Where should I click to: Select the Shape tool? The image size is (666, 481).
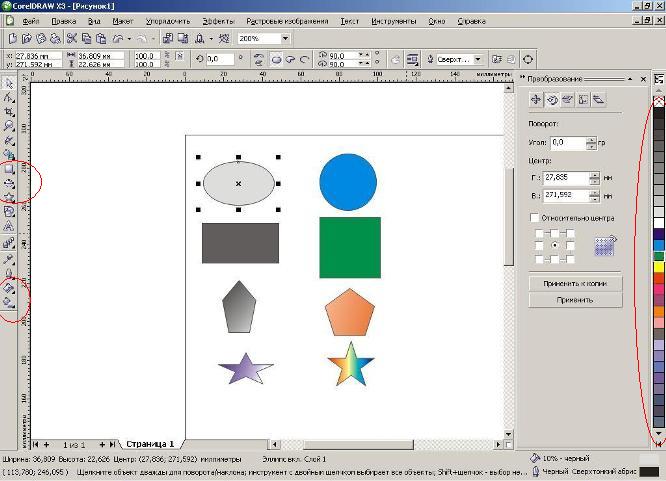(8, 98)
